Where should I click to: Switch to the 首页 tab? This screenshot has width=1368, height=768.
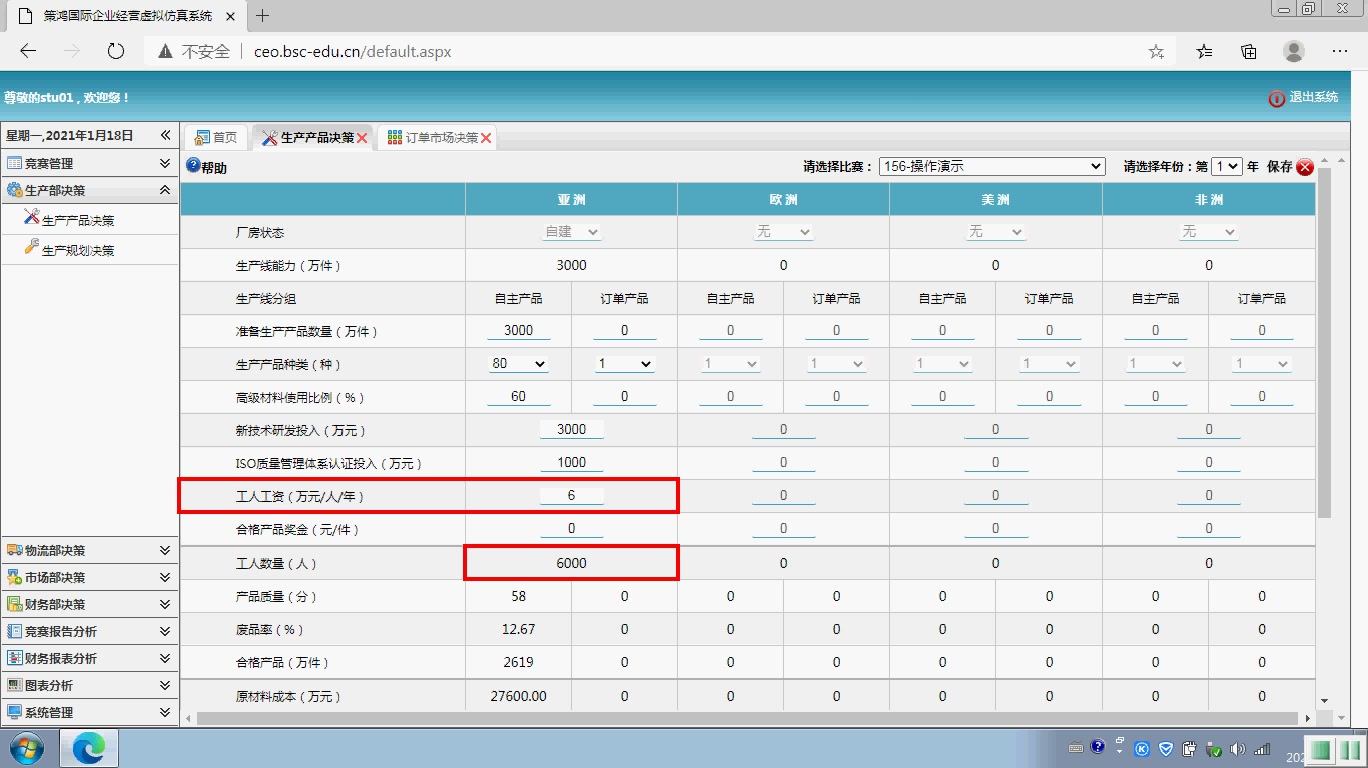tap(216, 138)
